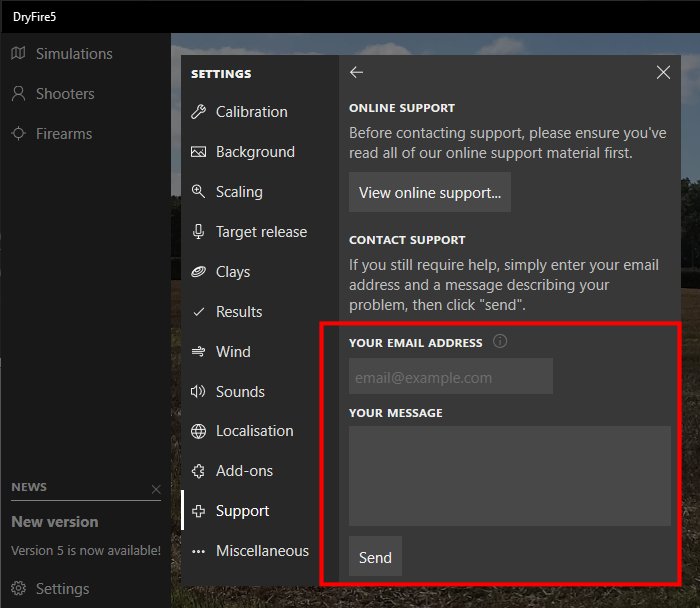Open Simulations in the sidebar
Image resolution: width=700 pixels, height=608 pixels.
[73, 54]
